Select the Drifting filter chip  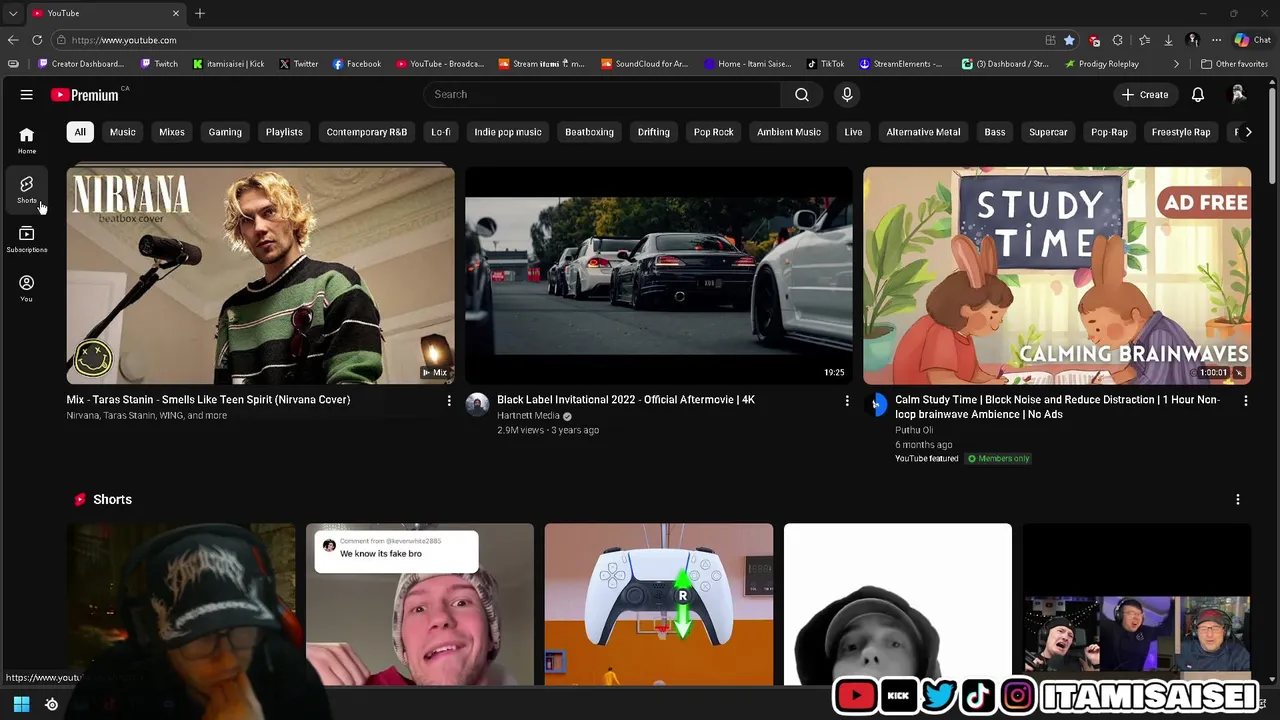(654, 132)
